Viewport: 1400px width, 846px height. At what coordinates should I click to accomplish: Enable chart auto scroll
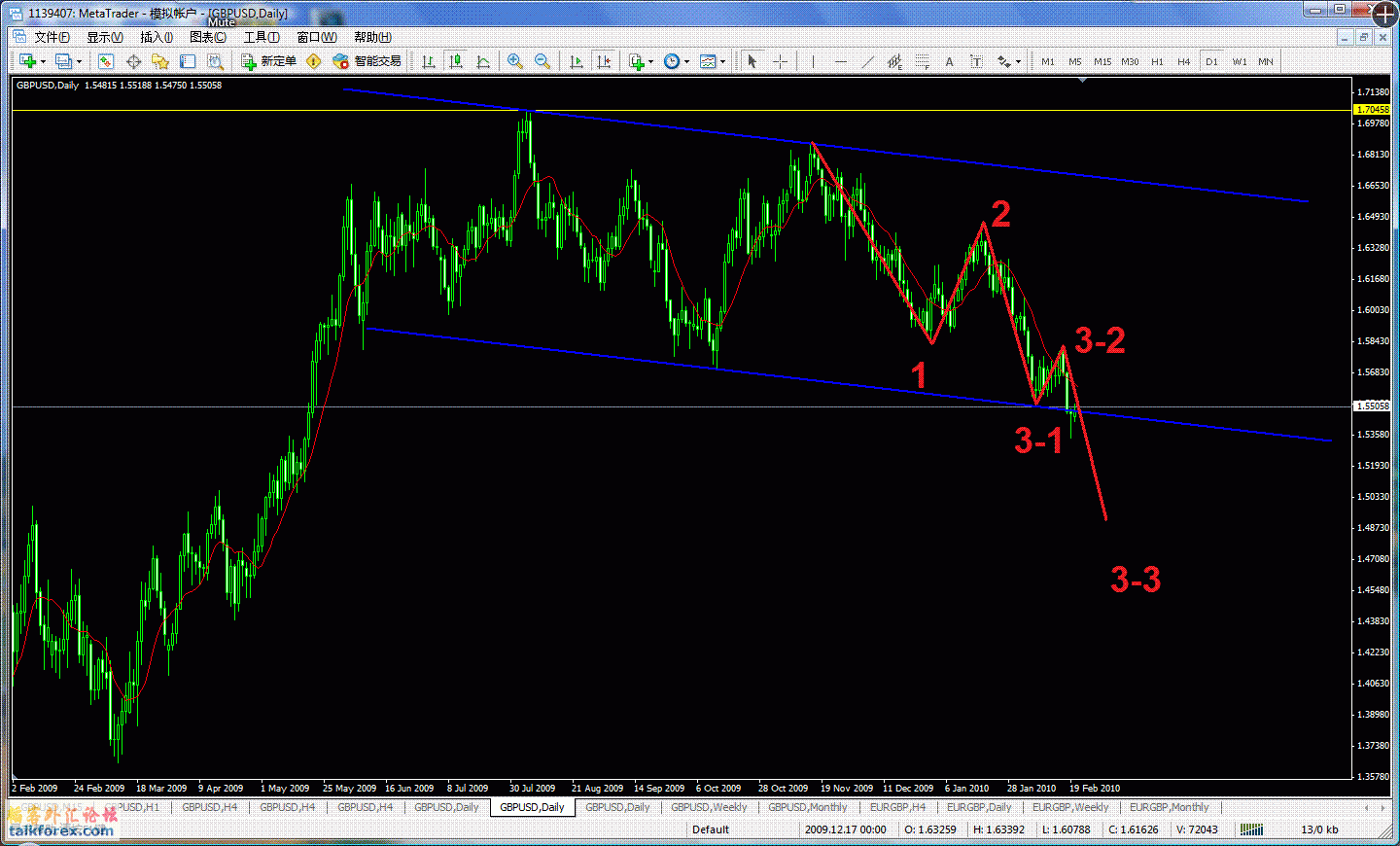tap(576, 61)
